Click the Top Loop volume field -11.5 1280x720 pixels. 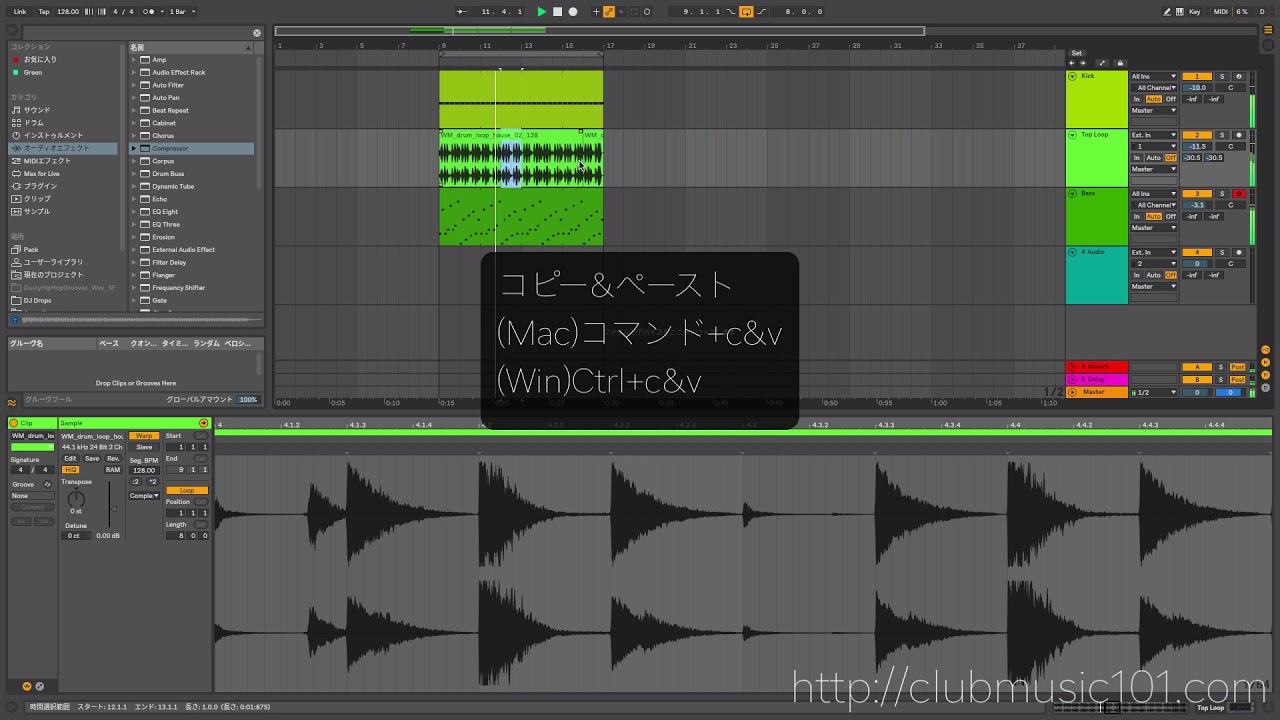point(1197,146)
